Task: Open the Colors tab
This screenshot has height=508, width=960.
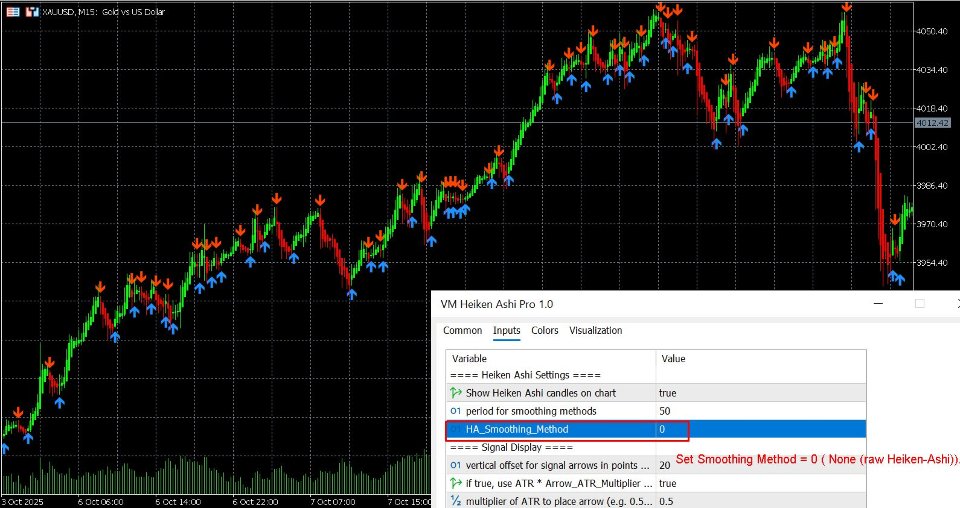Action: coord(545,331)
